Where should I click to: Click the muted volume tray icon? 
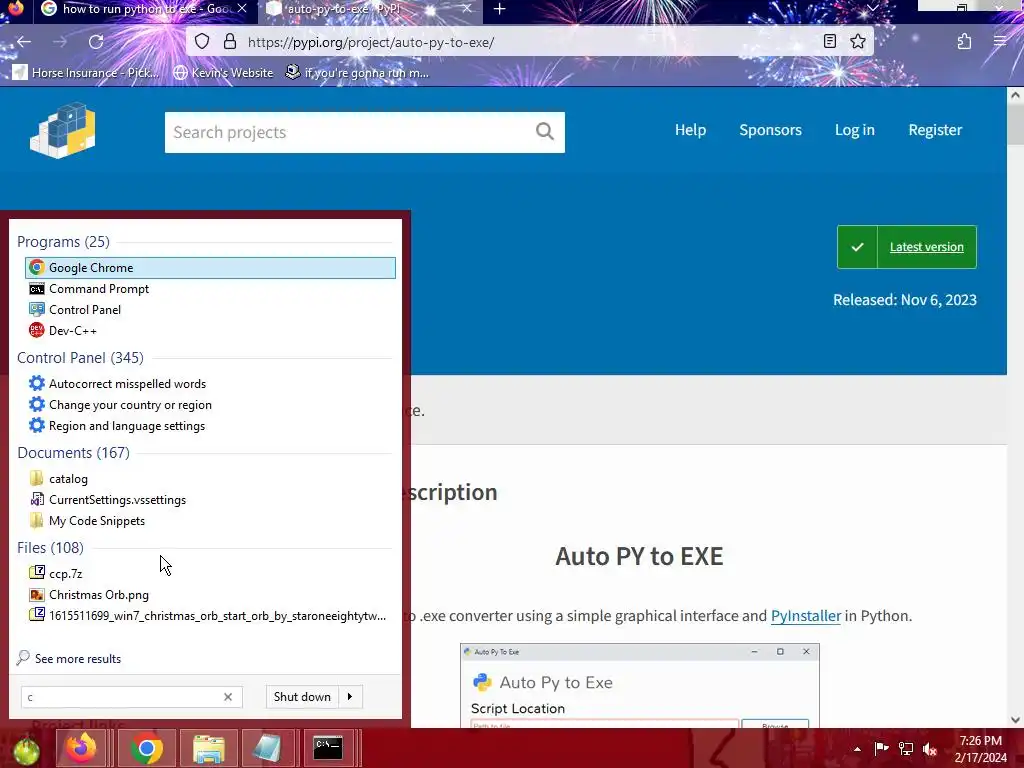[x=930, y=749]
